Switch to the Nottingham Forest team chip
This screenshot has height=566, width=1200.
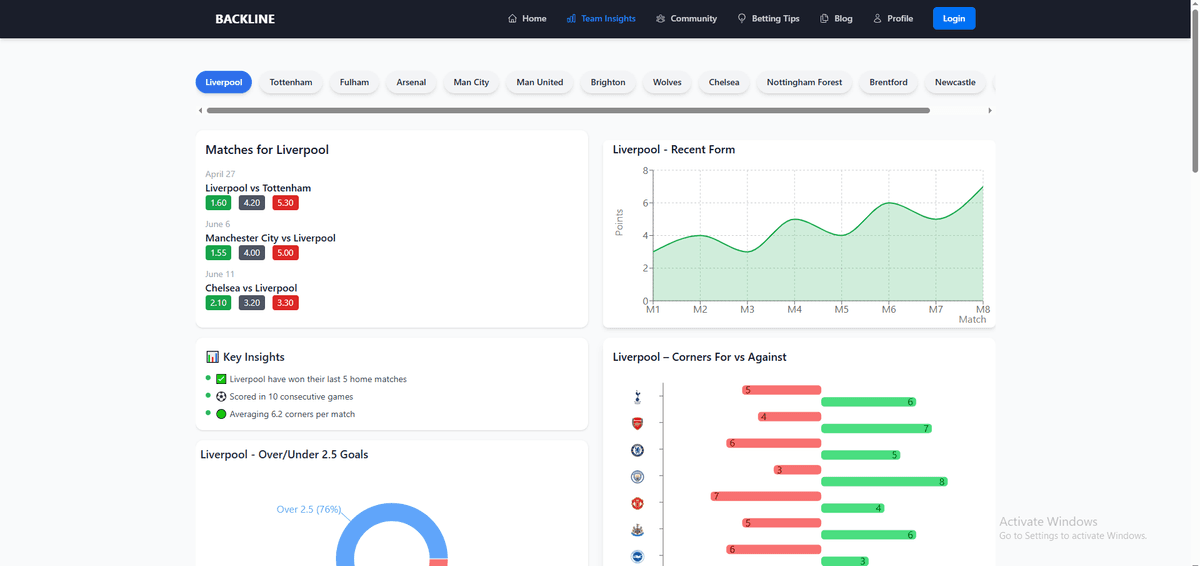pos(804,82)
